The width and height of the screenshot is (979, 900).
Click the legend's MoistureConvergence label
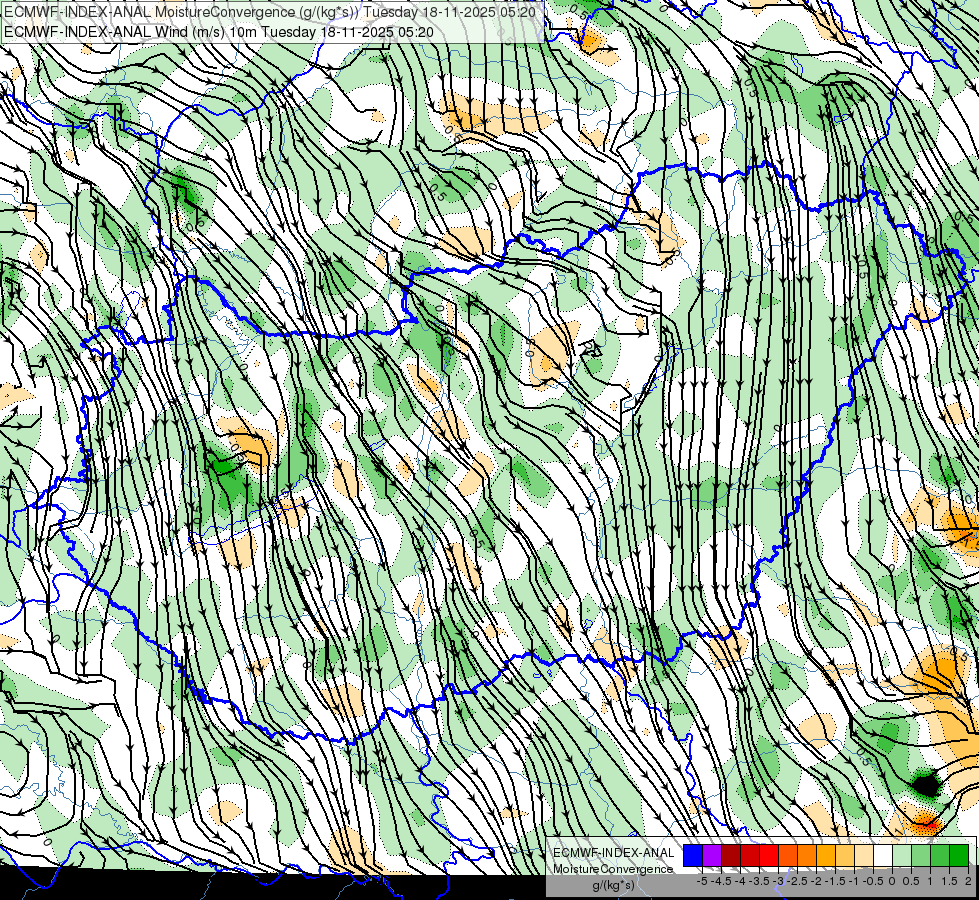(613, 869)
